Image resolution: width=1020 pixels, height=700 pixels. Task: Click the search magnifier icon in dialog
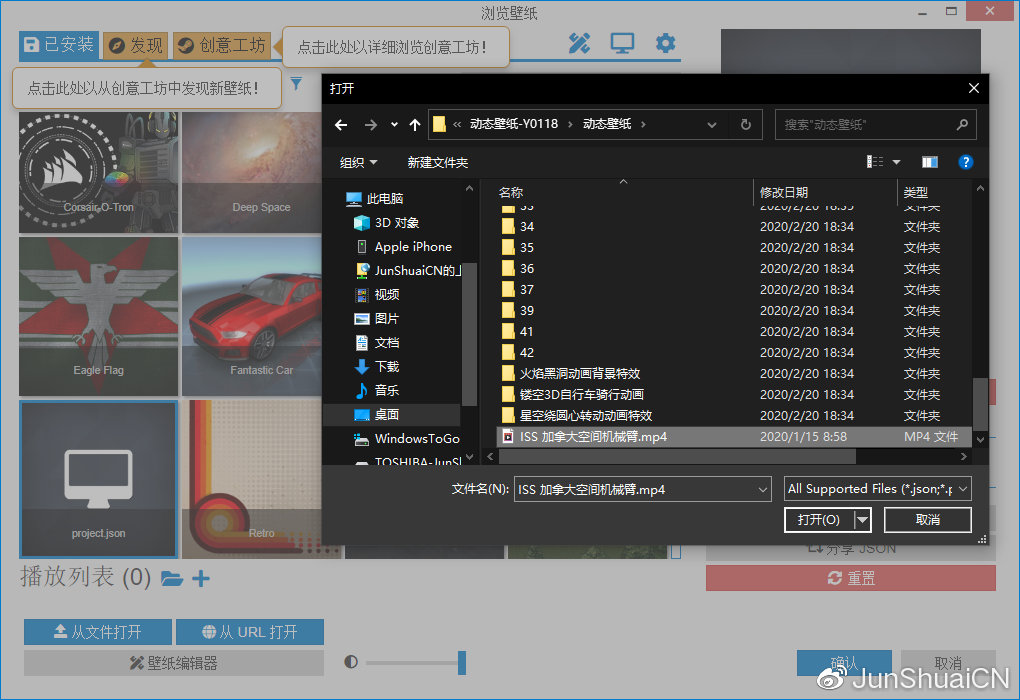962,124
